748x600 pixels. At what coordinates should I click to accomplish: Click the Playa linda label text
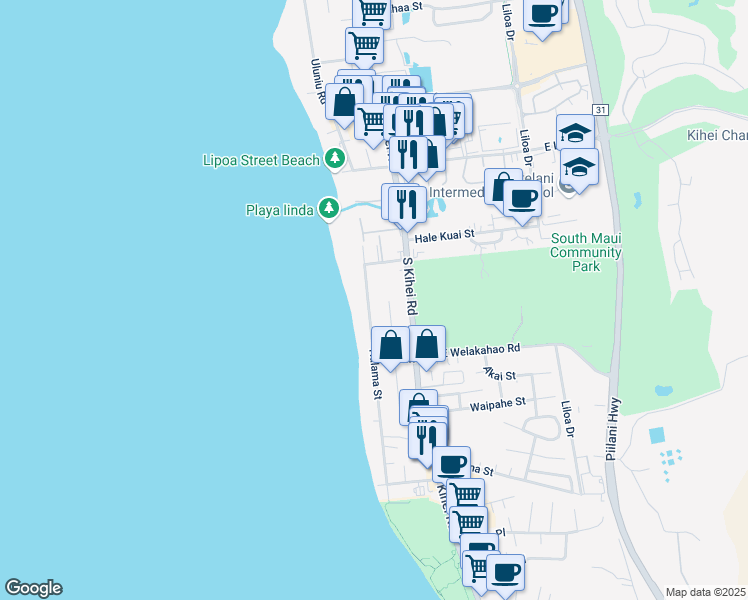point(280,210)
